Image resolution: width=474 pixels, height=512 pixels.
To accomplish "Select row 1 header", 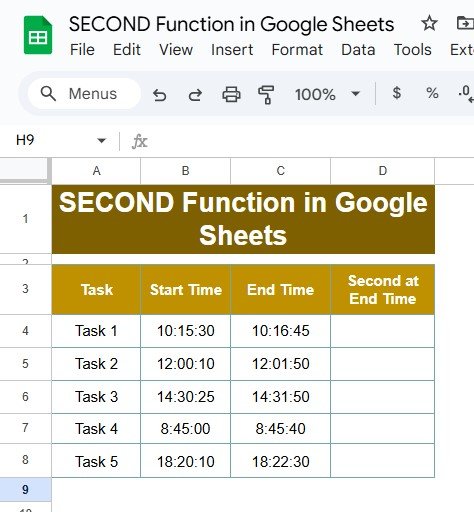I will point(25,219).
